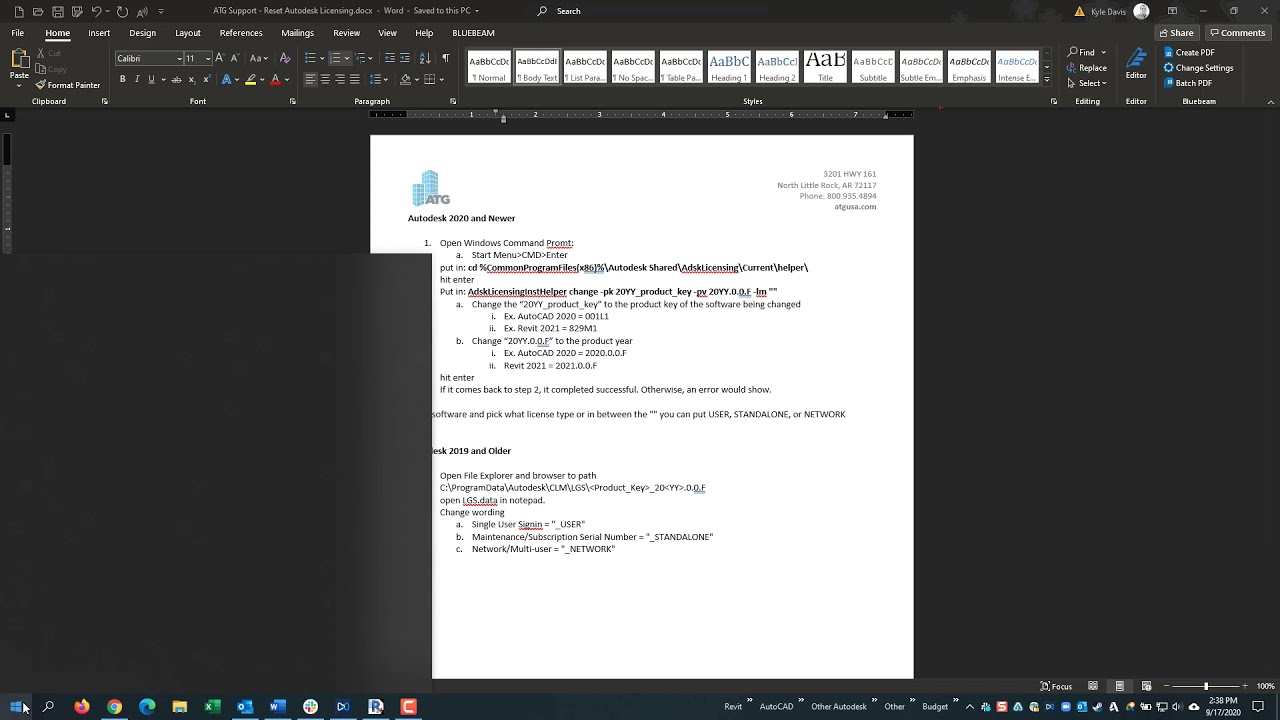
Task: Justify the paragraph text
Action: point(355,79)
